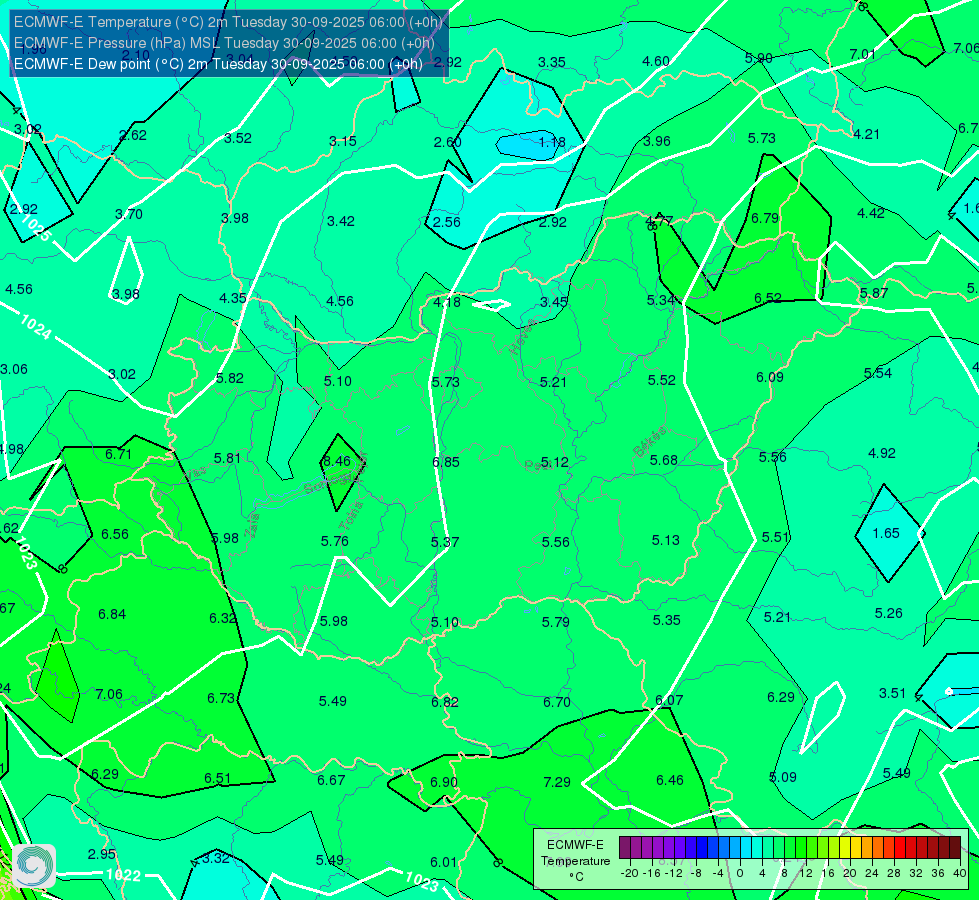This screenshot has width=979, height=900.
Task: Click the 6.52 temperature value
Action: coord(768,299)
